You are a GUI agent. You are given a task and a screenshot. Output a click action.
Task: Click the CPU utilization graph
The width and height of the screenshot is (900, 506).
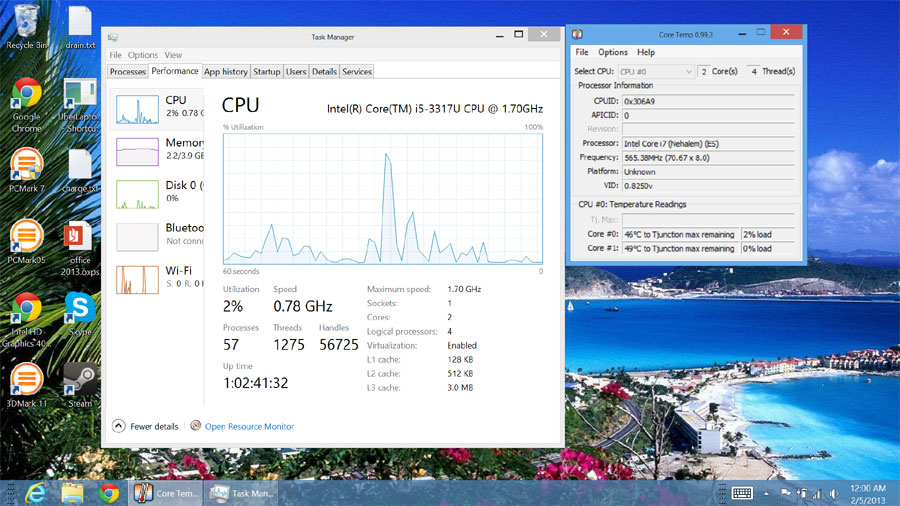tap(383, 198)
